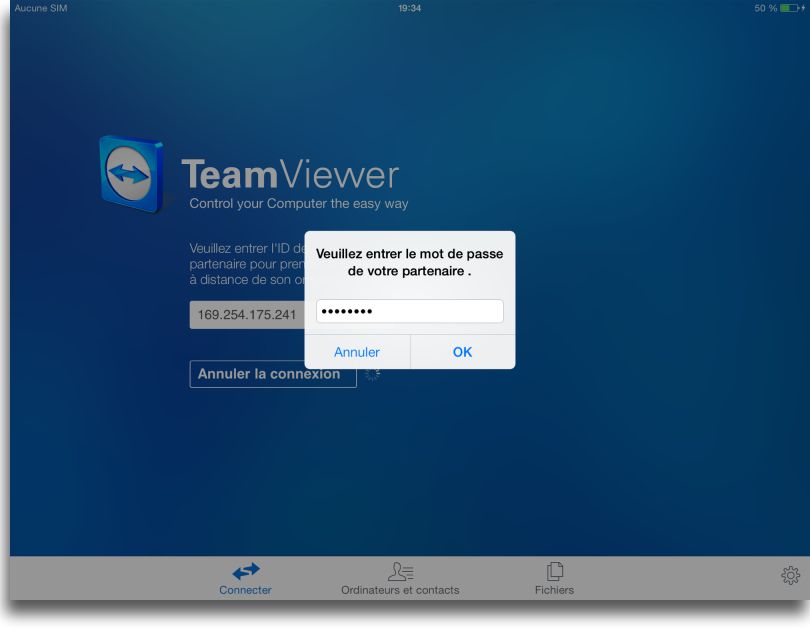Click the TeamViewer wordmark title
The width and height of the screenshot is (810, 628).
point(290,176)
